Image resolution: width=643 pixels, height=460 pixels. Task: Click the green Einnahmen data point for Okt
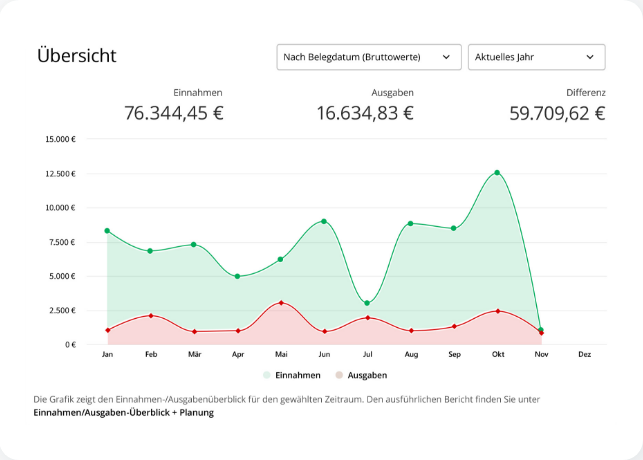tap(497, 173)
